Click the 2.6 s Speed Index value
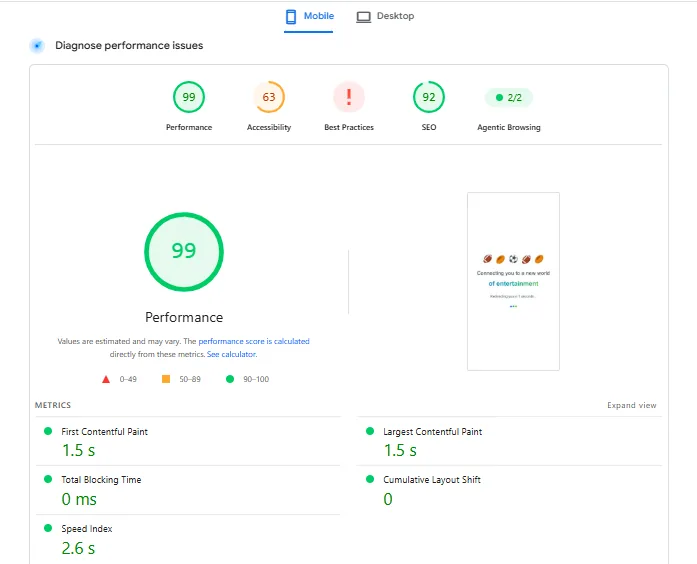Screen dimensions: 697x564 pos(78,548)
